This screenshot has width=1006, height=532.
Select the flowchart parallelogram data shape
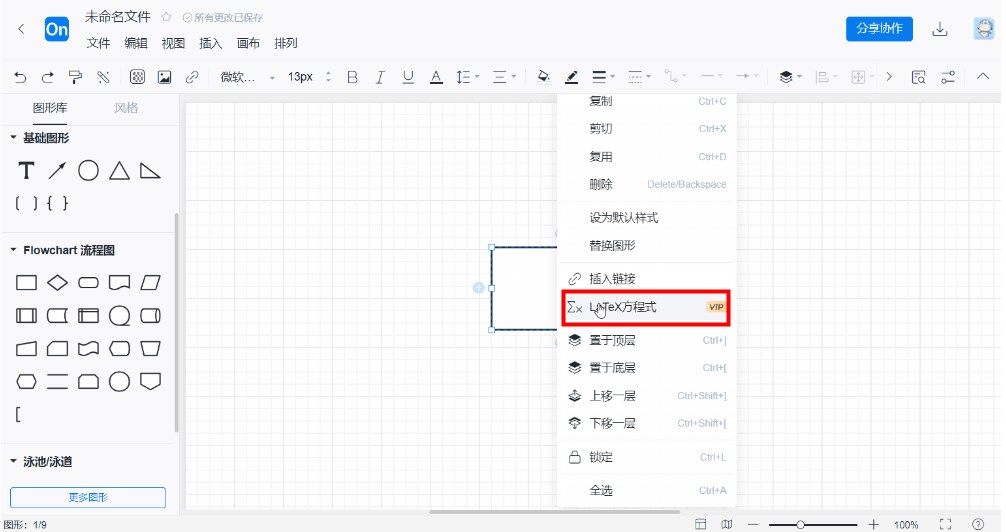(x=150, y=282)
